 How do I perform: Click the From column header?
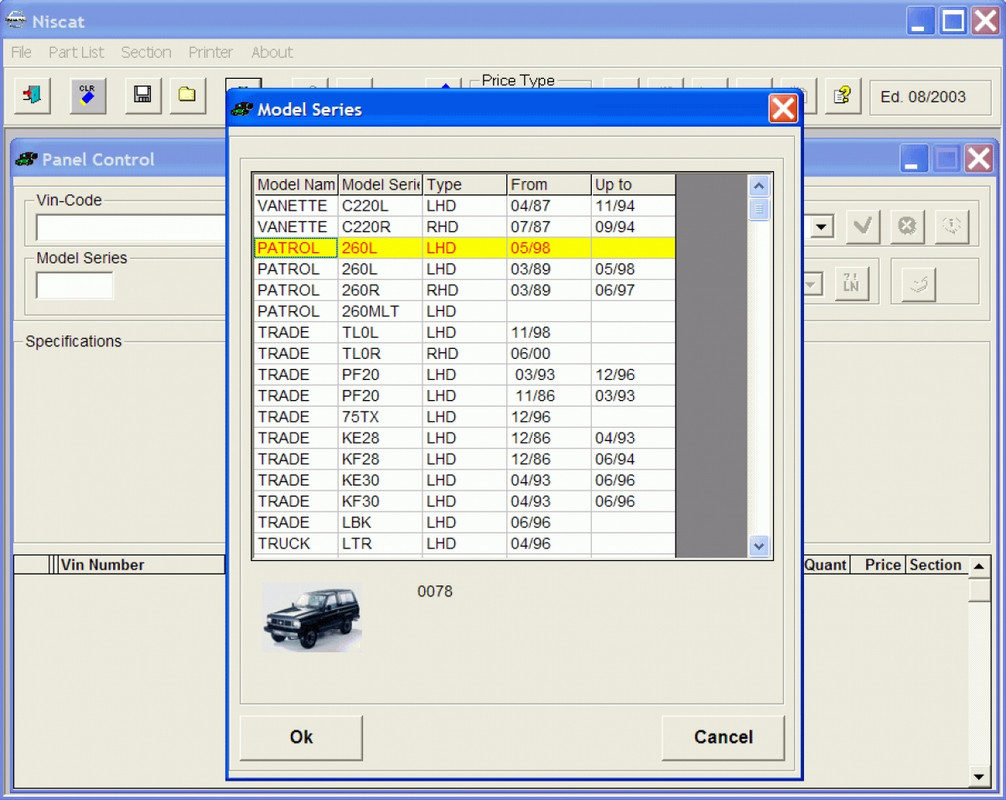point(549,185)
